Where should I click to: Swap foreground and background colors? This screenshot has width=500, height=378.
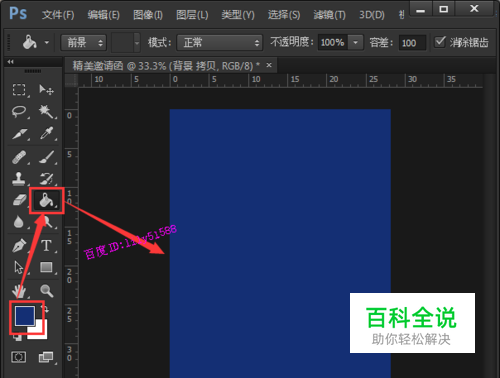pyautogui.click(x=46, y=309)
